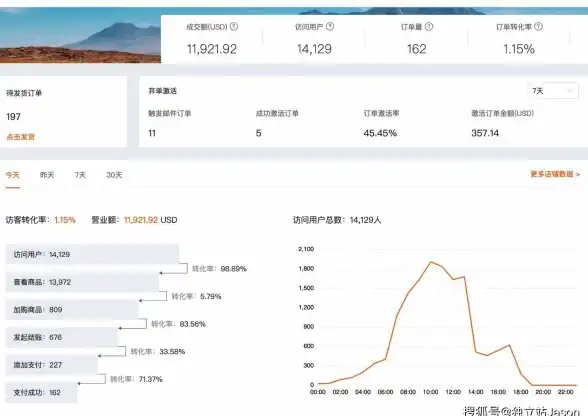Screen dimensions: 588x416
Task: Click the 11,921.92 sales value at top
Action: [212, 49]
